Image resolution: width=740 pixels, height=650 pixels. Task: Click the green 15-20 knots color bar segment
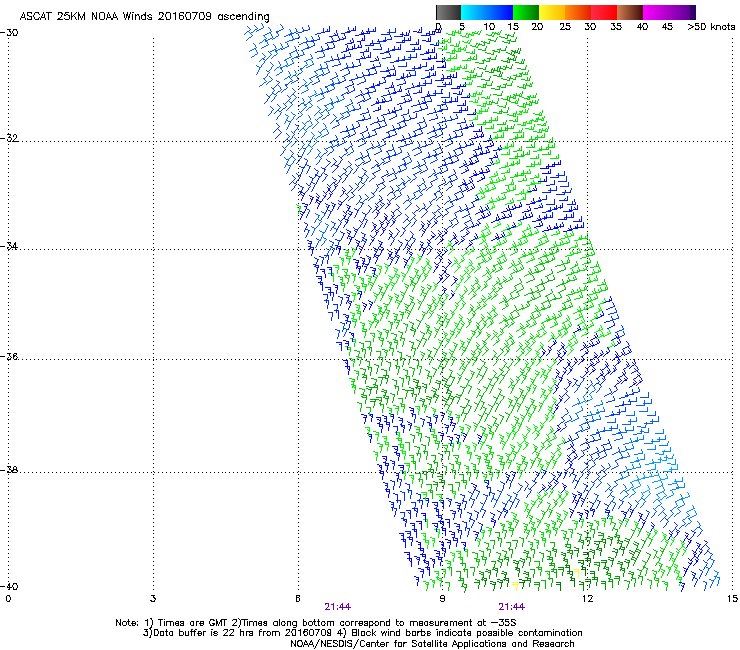[x=525, y=12]
